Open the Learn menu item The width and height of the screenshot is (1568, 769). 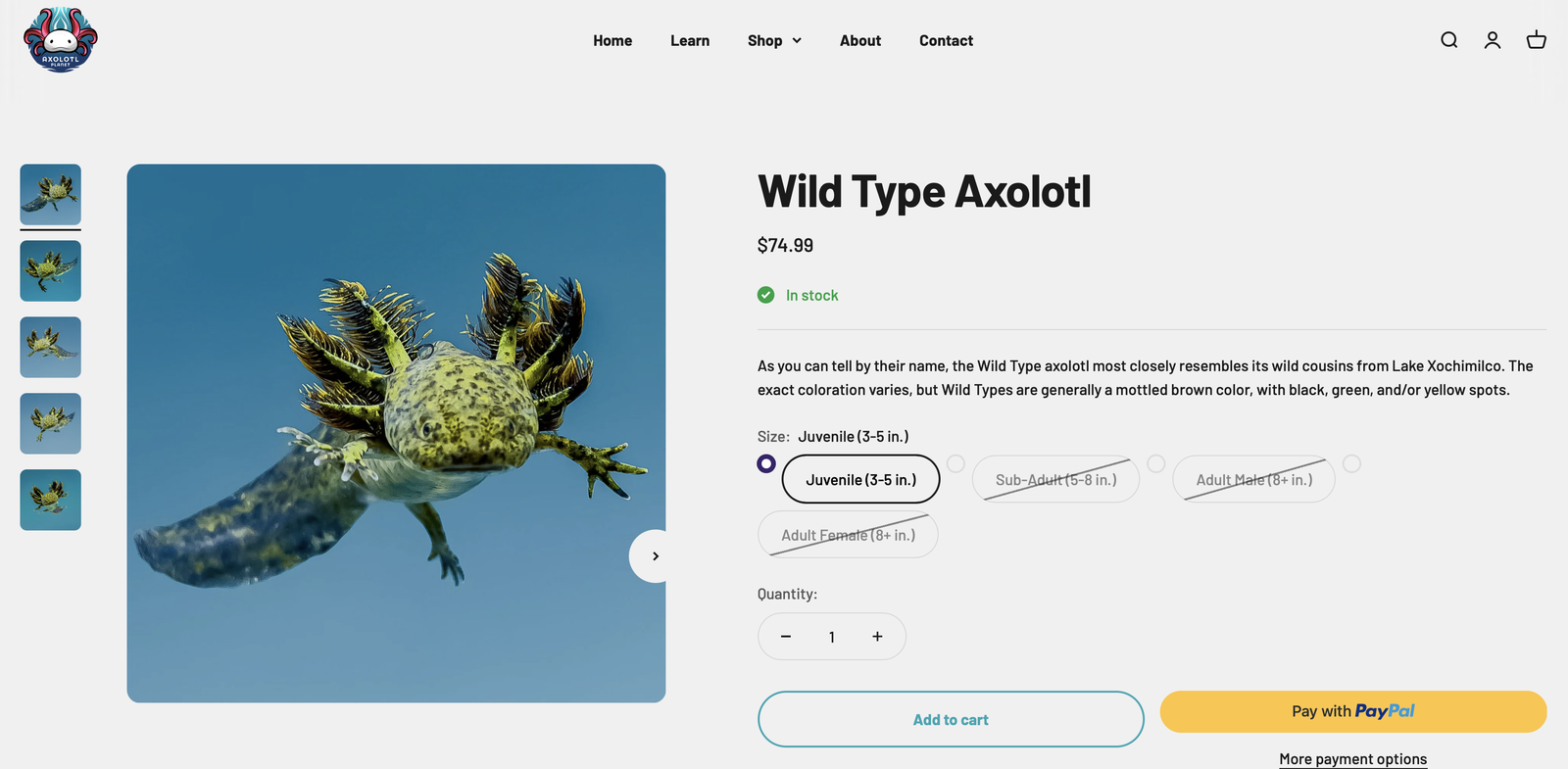pos(690,40)
